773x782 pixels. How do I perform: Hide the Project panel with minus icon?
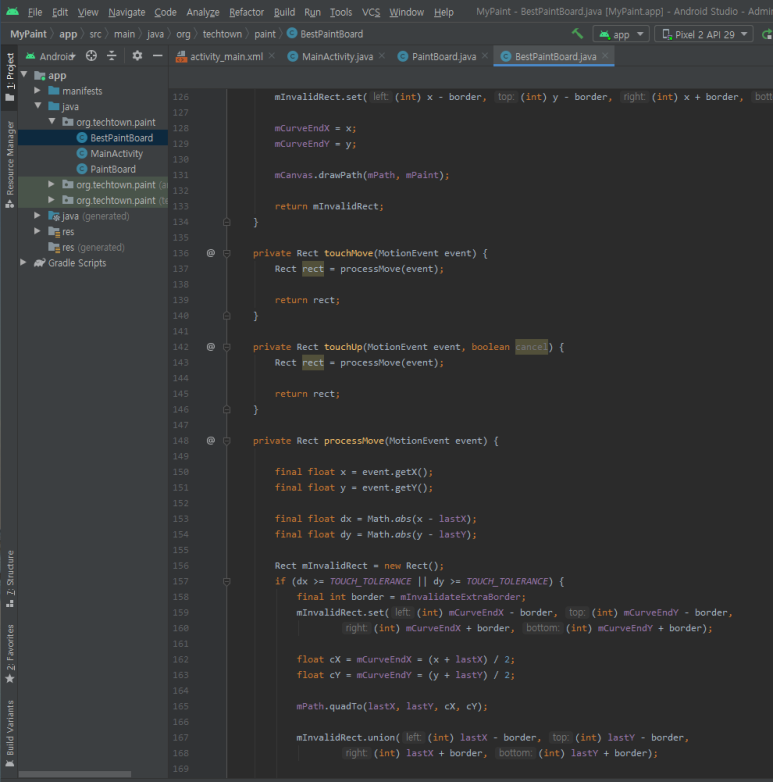pos(158,56)
